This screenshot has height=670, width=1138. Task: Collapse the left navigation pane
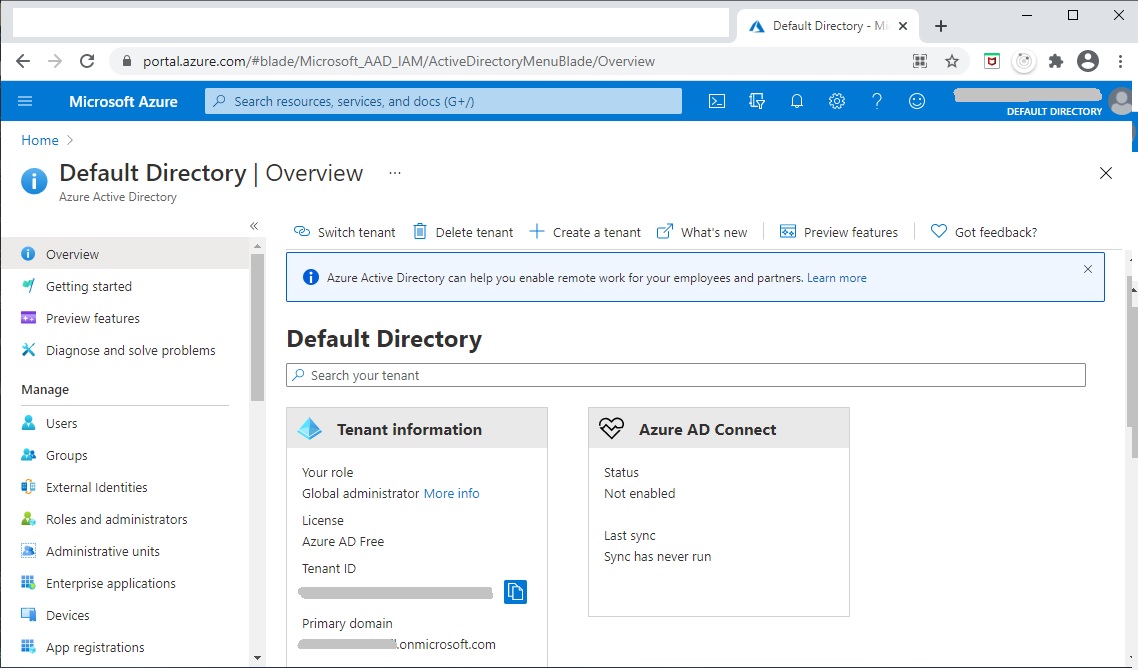point(254,225)
